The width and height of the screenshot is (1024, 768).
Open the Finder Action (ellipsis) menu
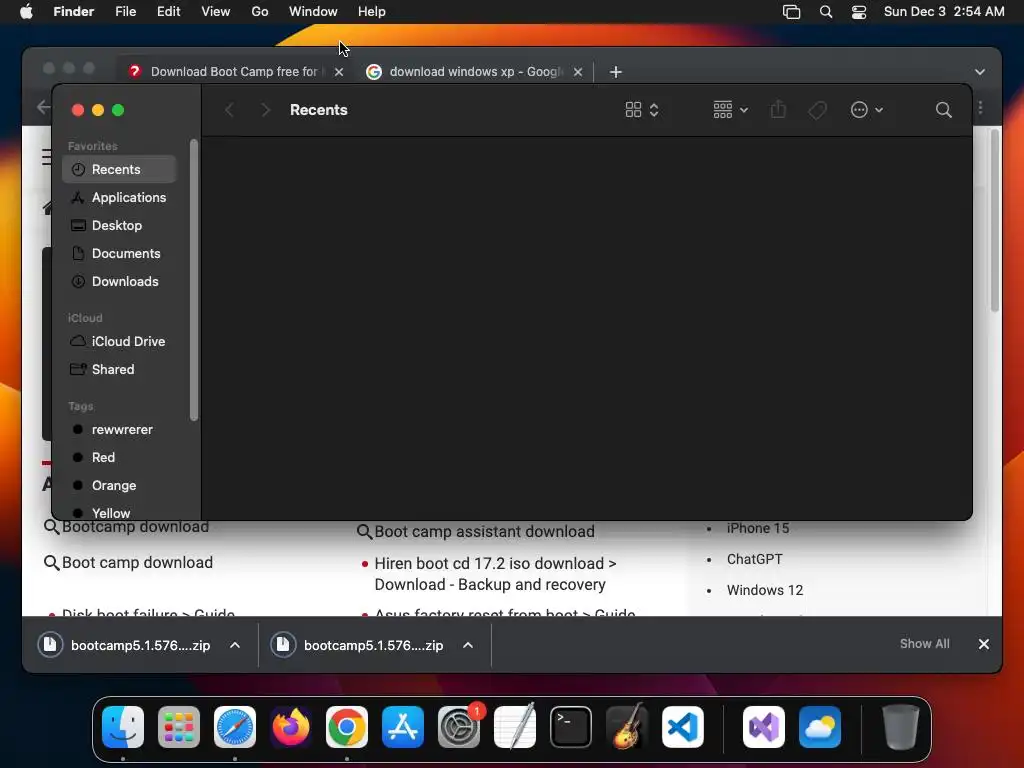[x=867, y=110]
